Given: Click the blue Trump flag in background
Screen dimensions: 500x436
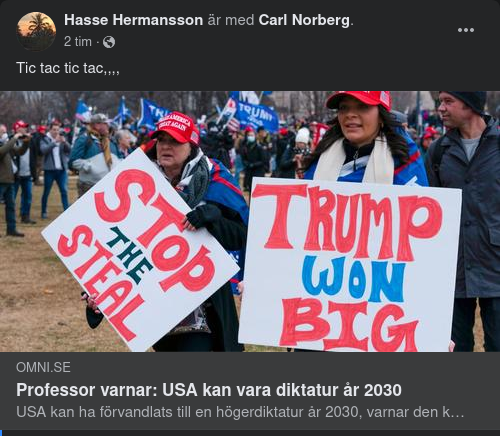Looking at the screenshot, I should (256, 115).
